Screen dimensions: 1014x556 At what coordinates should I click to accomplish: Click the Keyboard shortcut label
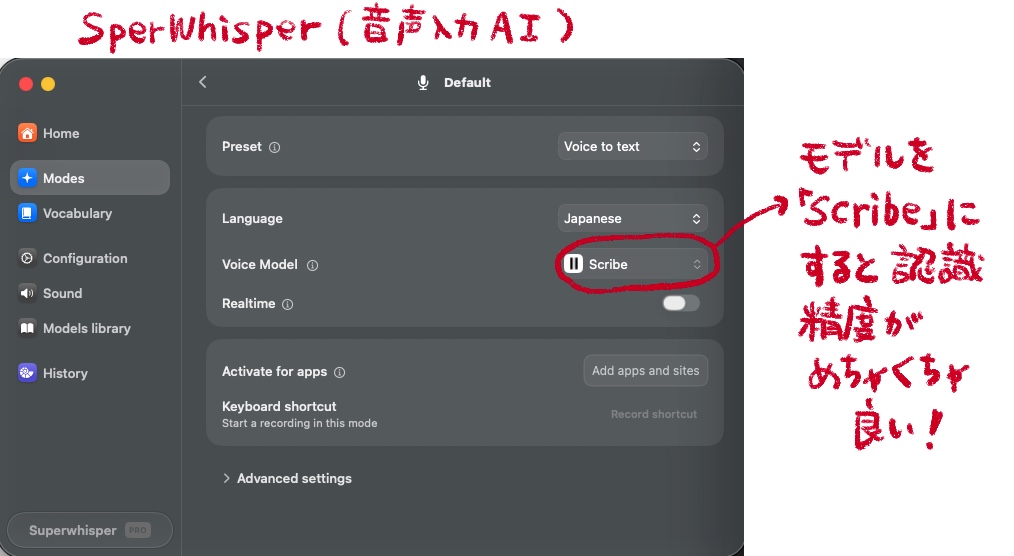(279, 406)
